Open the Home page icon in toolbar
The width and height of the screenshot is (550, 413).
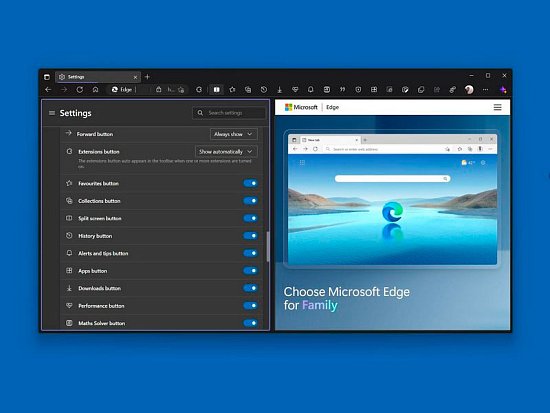(x=95, y=90)
